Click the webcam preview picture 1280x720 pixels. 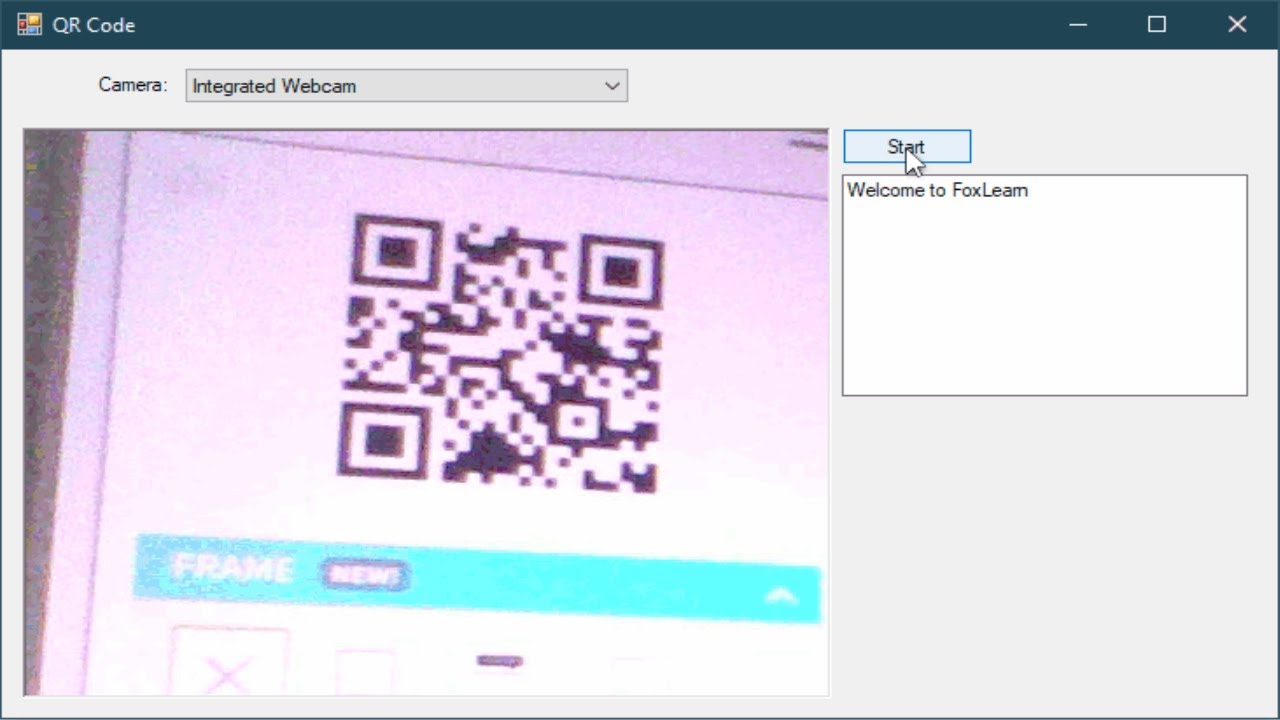(x=426, y=412)
